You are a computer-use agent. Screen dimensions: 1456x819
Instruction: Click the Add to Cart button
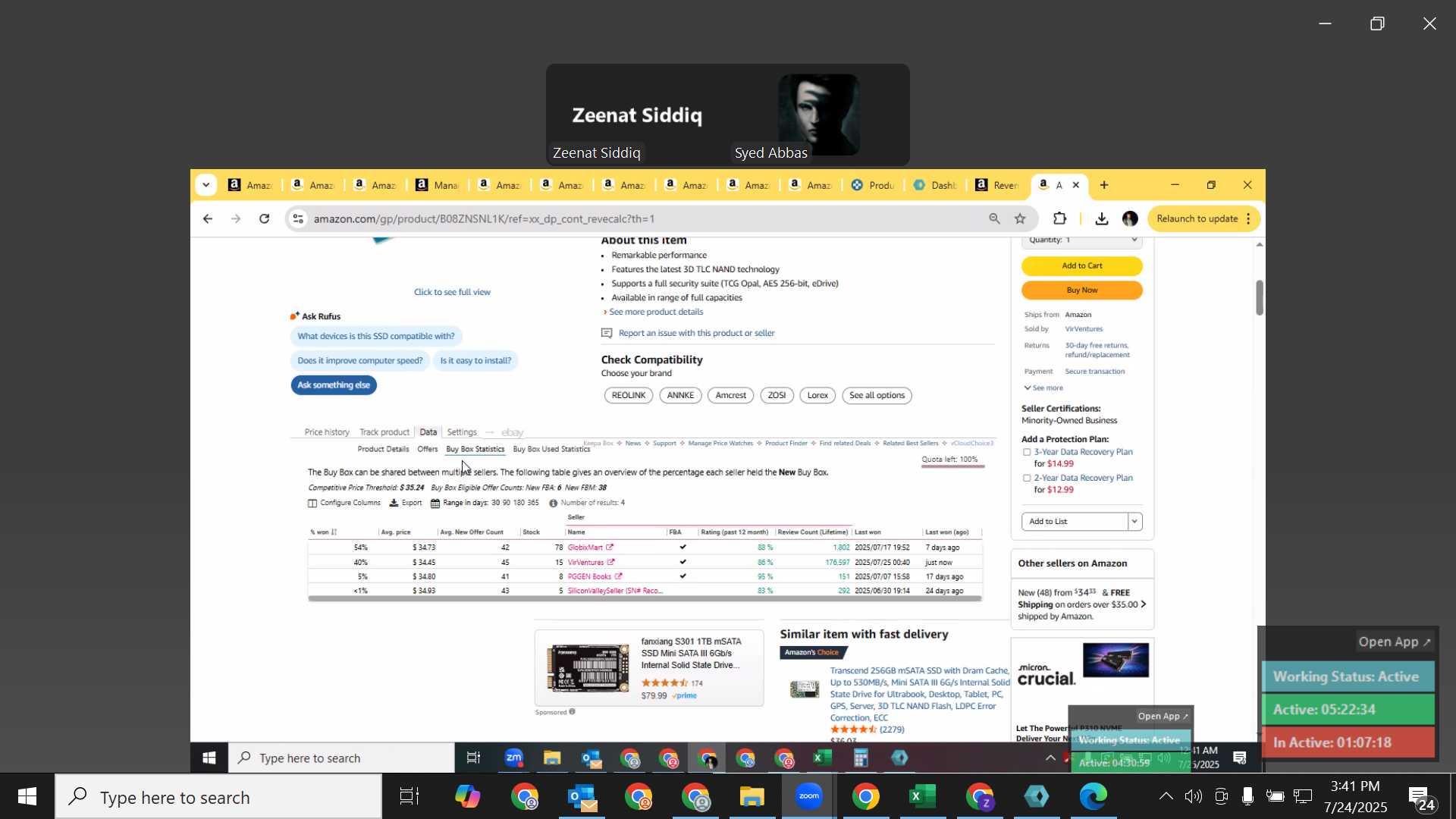coord(1081,266)
